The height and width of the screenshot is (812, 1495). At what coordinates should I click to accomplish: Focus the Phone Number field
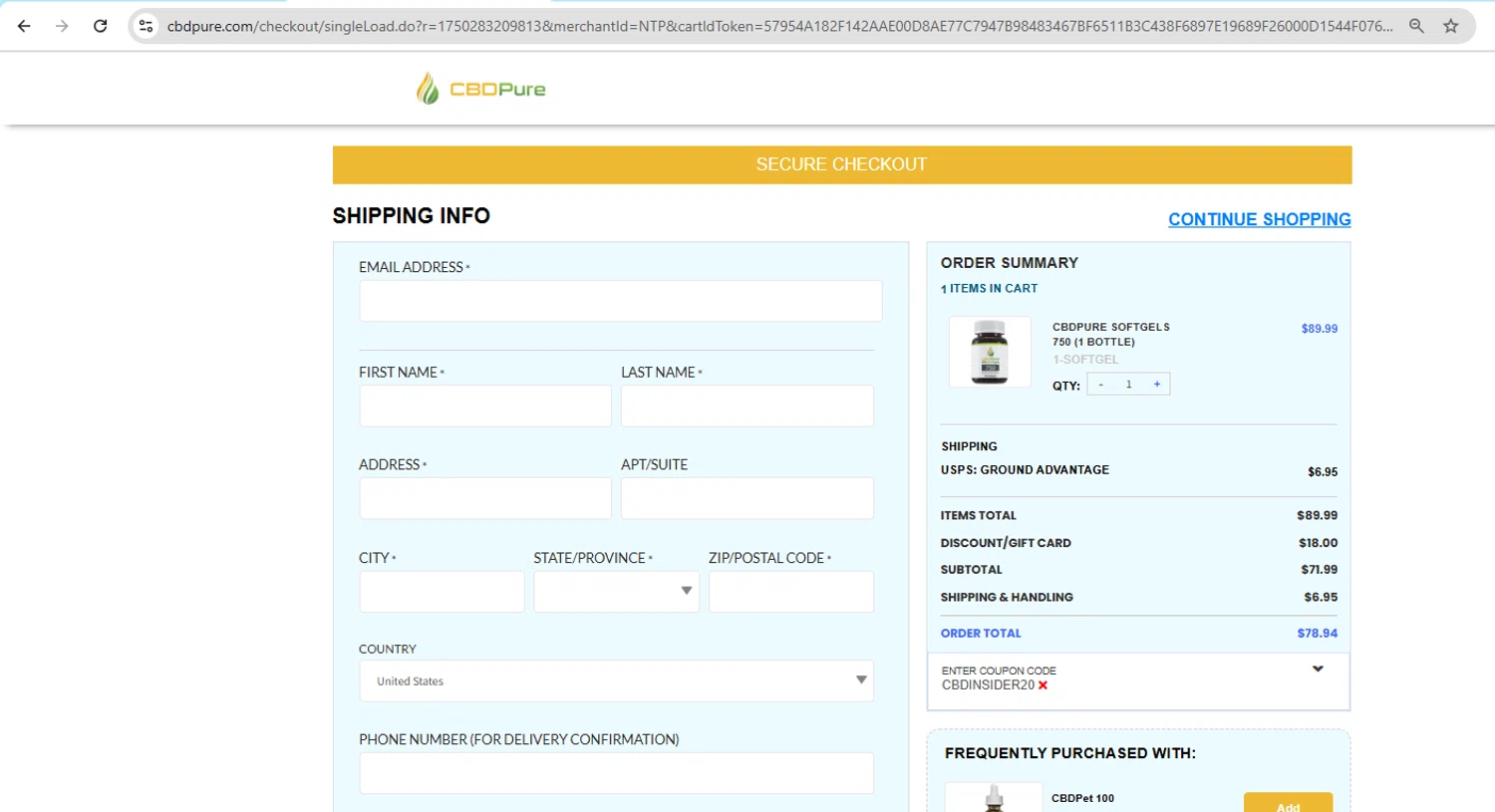[x=616, y=773]
